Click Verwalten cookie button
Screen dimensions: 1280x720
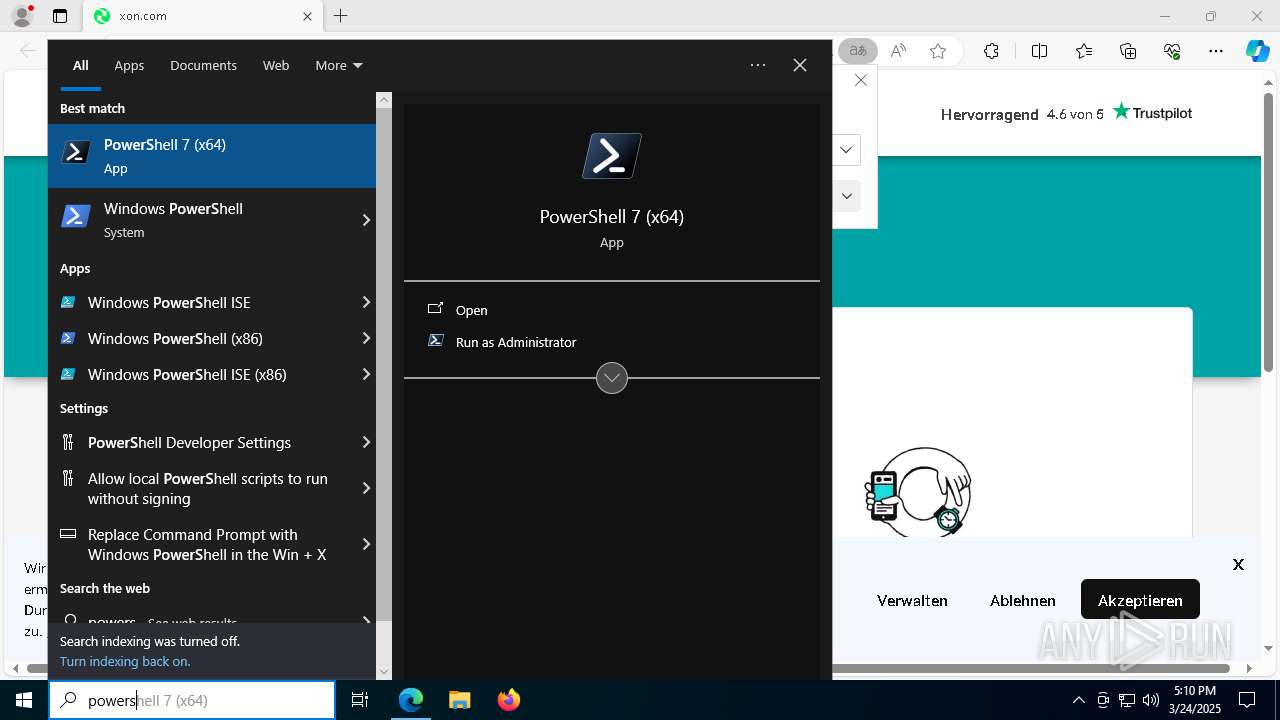tap(912, 600)
